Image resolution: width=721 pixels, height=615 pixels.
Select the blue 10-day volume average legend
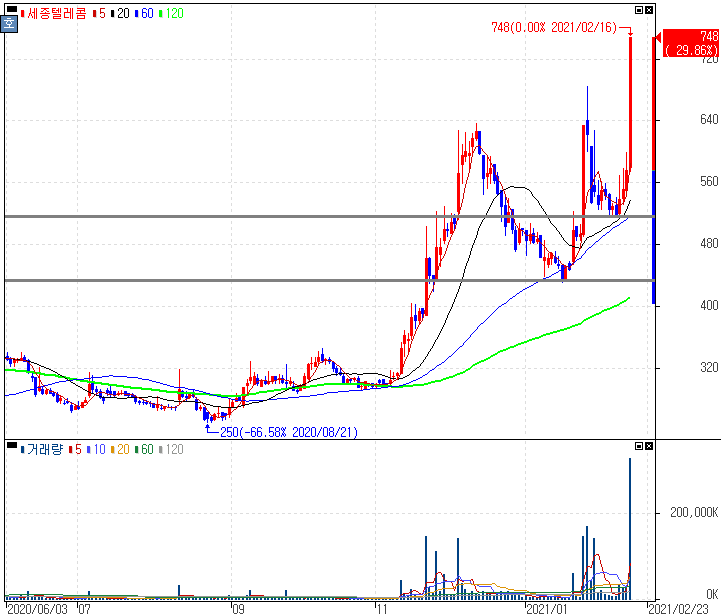pos(96,449)
